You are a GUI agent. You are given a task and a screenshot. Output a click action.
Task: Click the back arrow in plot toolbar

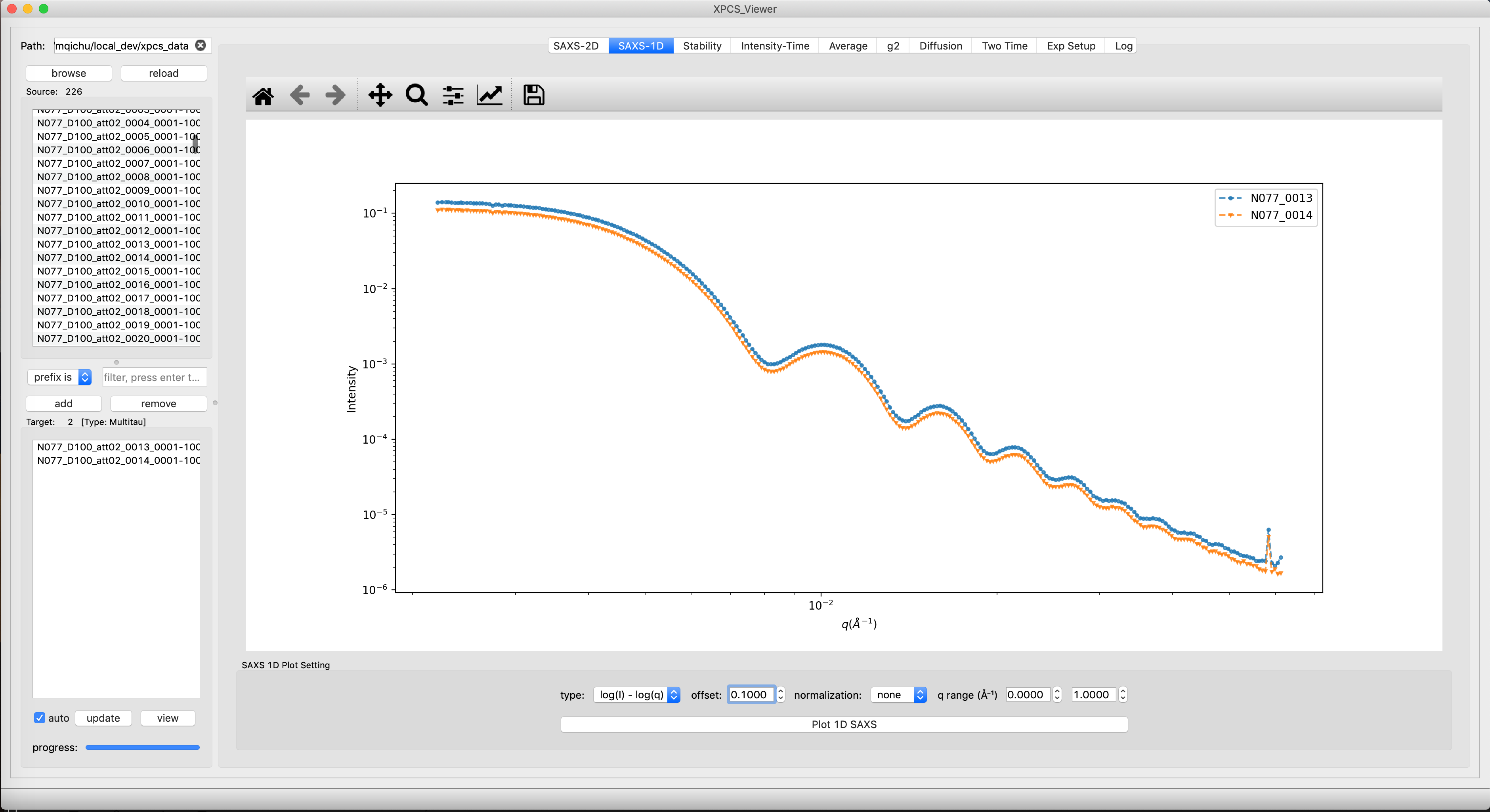coord(300,95)
